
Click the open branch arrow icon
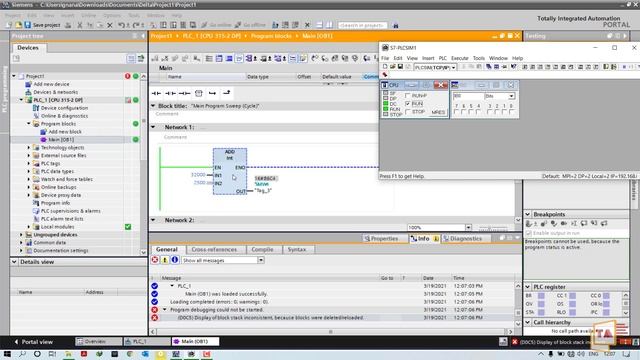[x=212, y=93]
